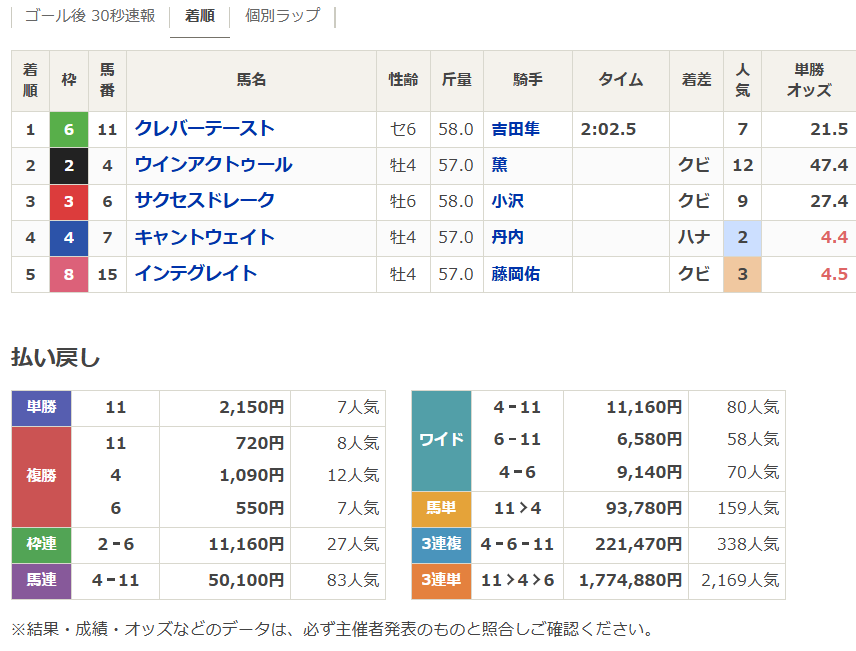Click the 着差 column header
The image size is (856, 651).
(x=697, y=80)
